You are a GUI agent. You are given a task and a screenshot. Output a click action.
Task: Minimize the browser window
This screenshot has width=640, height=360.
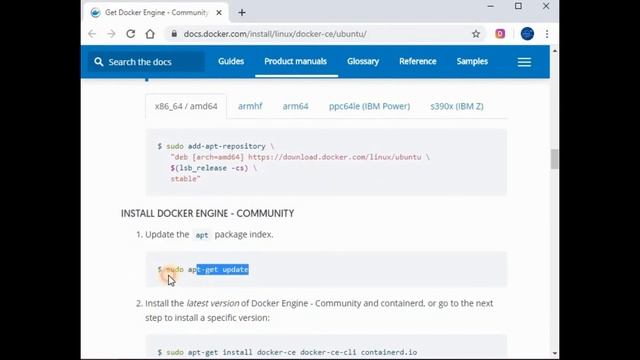coord(491,6)
